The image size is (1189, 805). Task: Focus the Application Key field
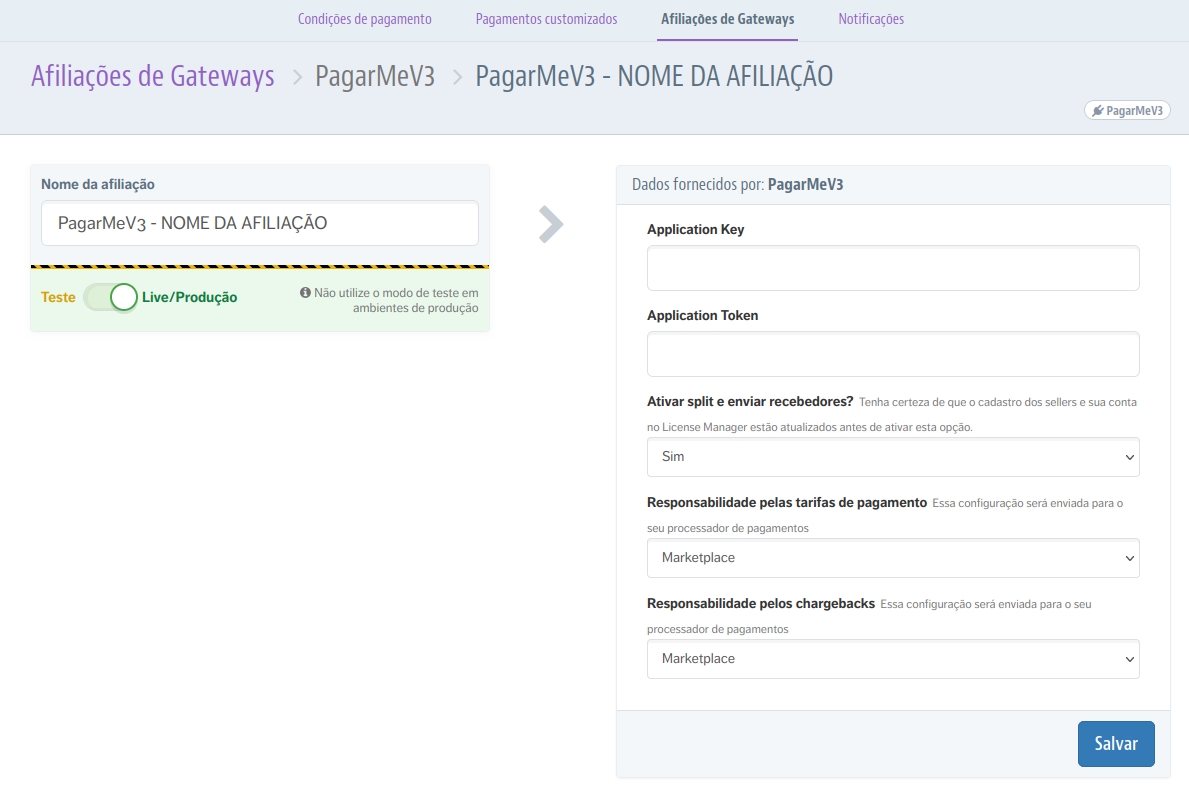pyautogui.click(x=893, y=268)
